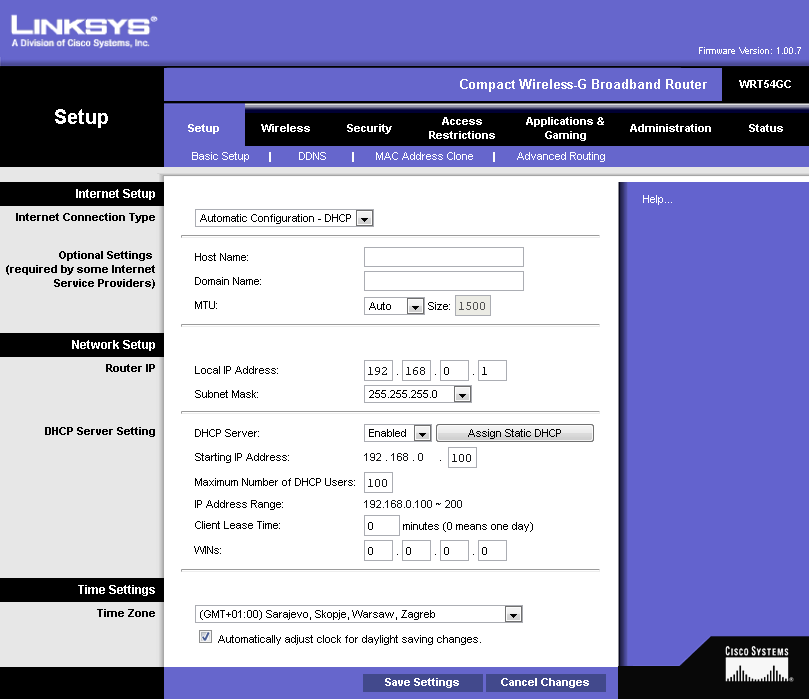Switch to the Security tab

pyautogui.click(x=368, y=127)
